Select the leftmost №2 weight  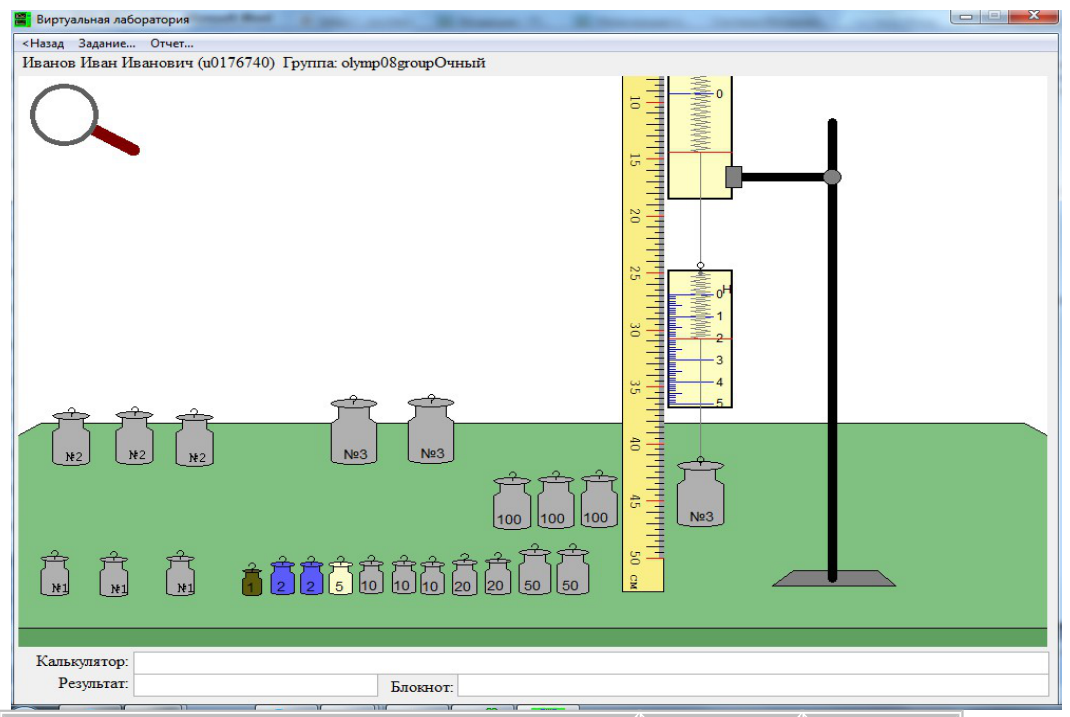71,437
